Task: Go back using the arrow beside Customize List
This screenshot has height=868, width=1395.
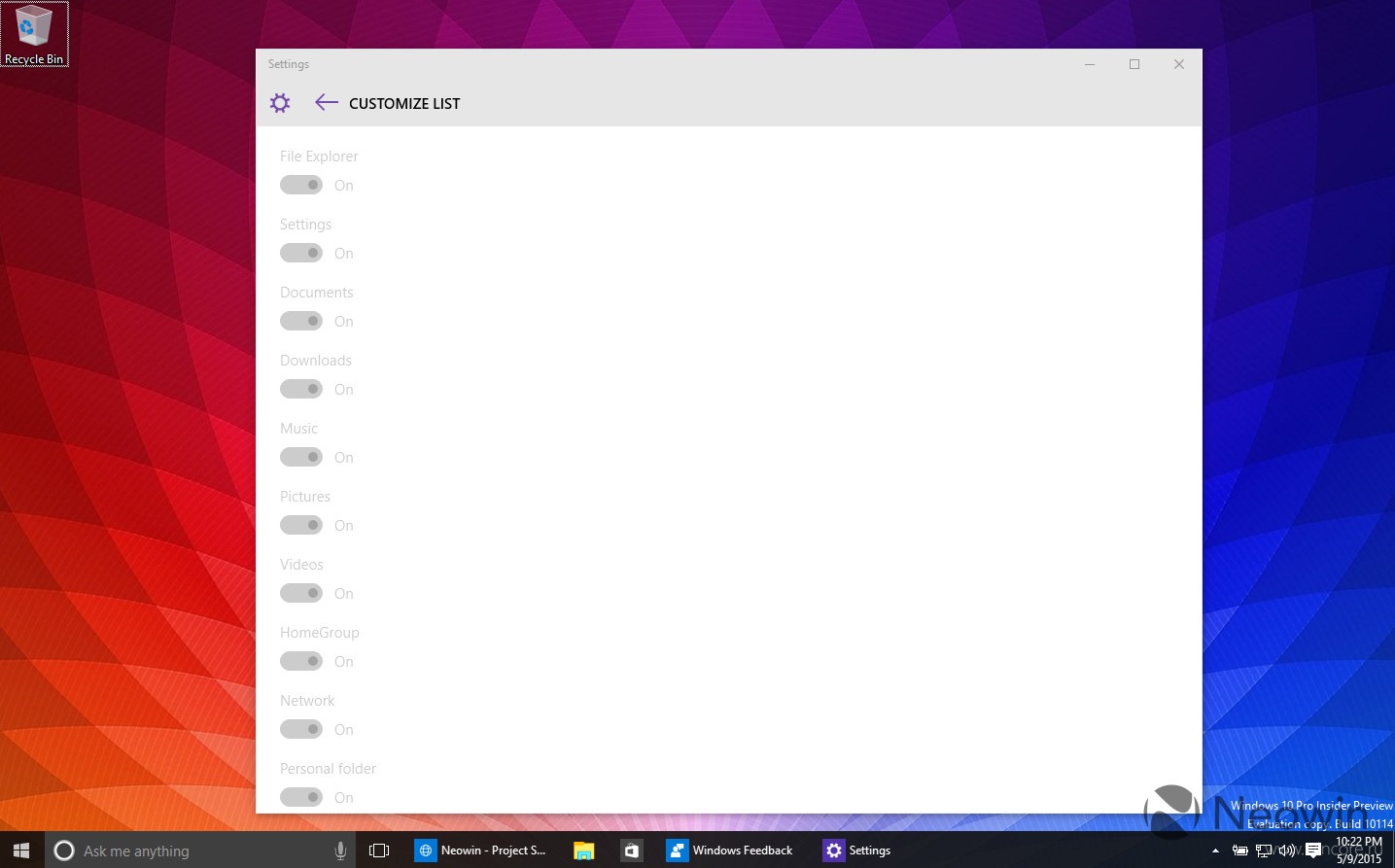Action: [x=326, y=102]
